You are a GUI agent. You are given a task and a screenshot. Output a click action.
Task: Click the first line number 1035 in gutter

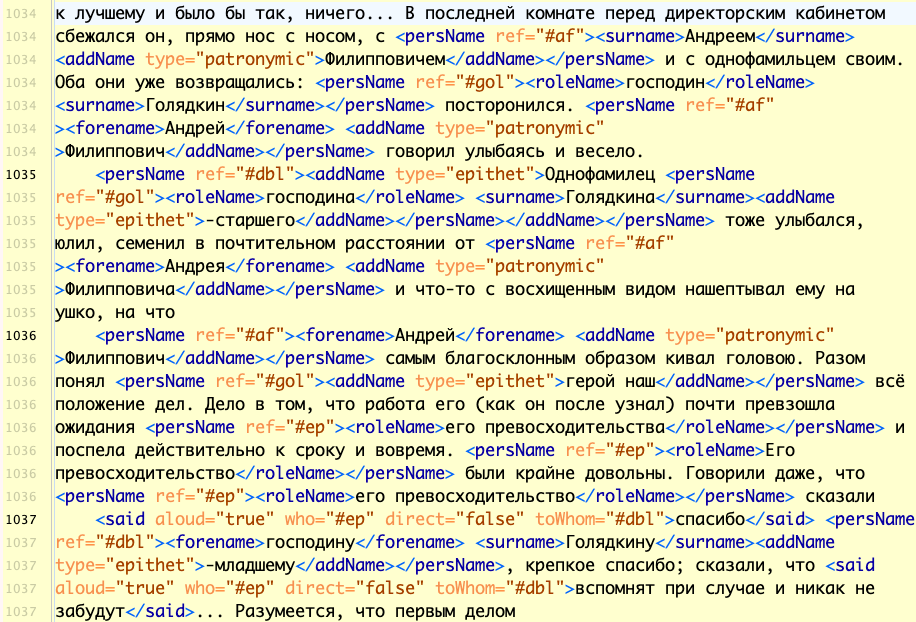20,174
